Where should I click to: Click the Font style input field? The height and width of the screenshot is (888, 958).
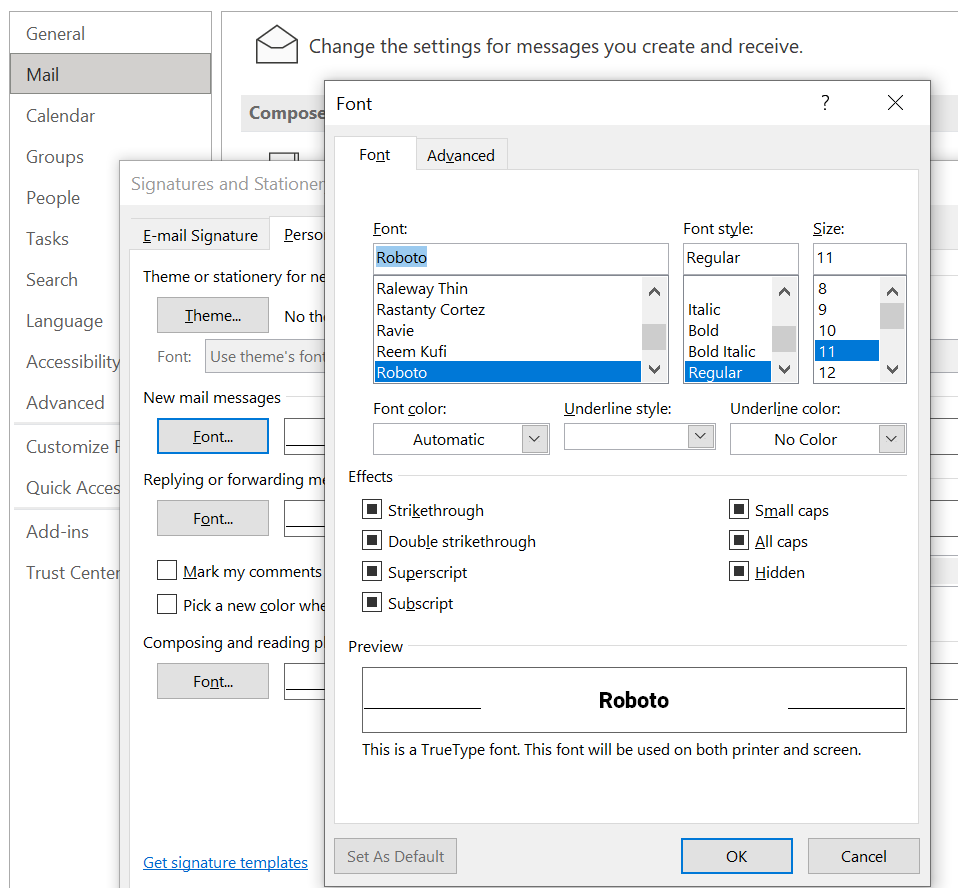[x=740, y=258]
